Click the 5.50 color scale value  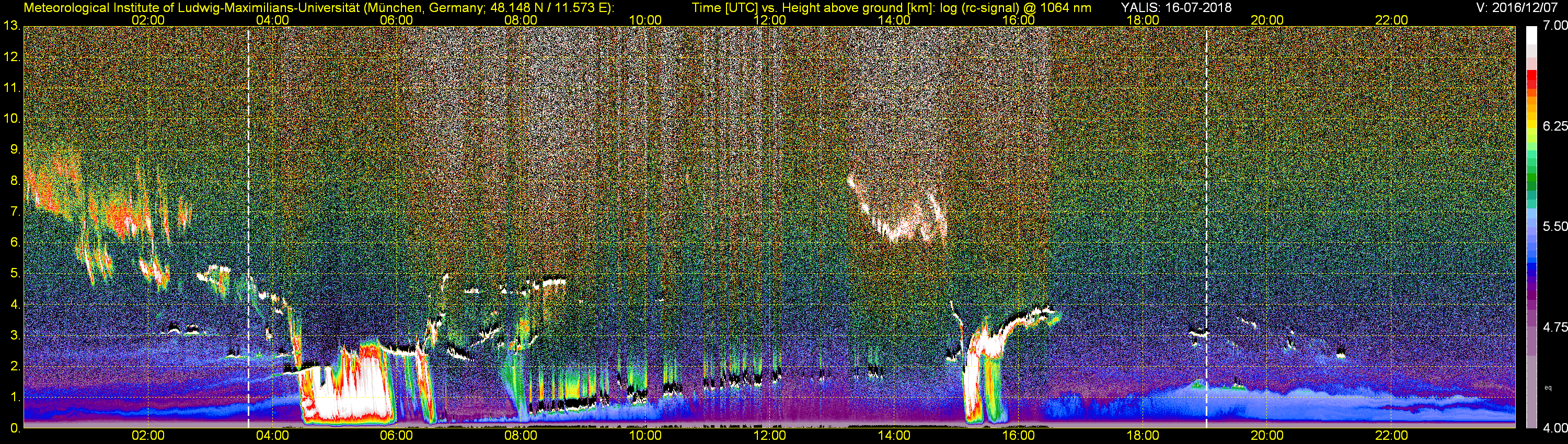click(1555, 226)
